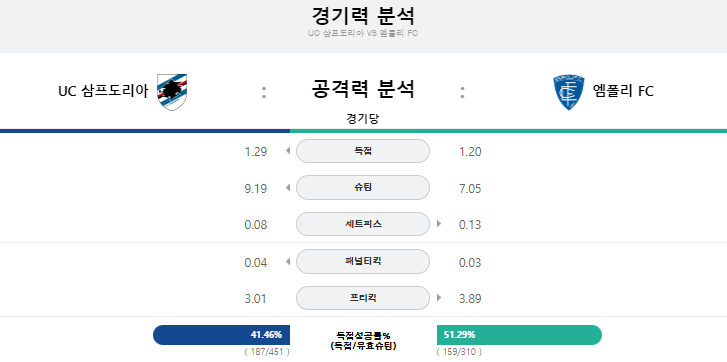
Task: Click the blue 41.46% success rate bar
Action: [222, 335]
